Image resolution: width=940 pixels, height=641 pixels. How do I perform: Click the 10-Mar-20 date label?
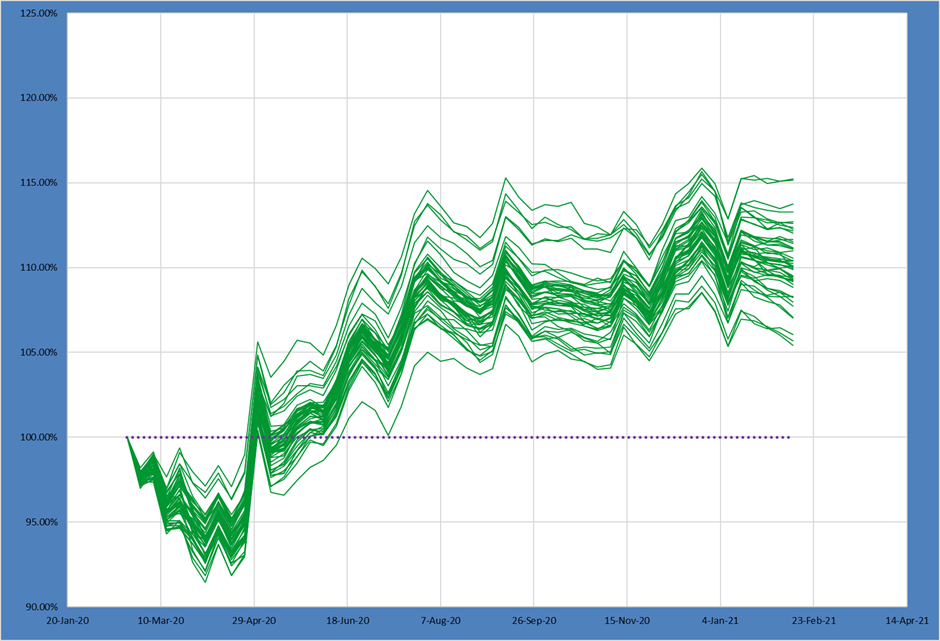coord(161,621)
